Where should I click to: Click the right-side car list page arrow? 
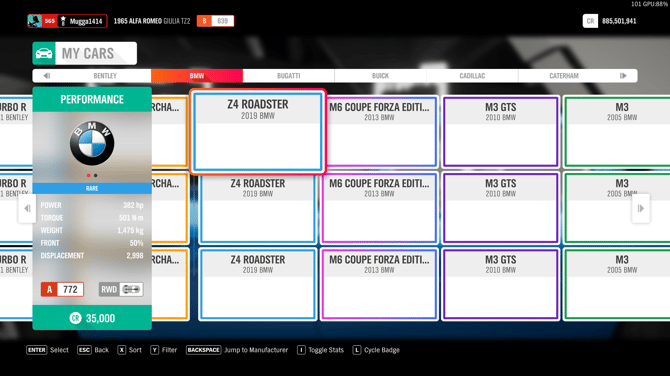click(641, 209)
